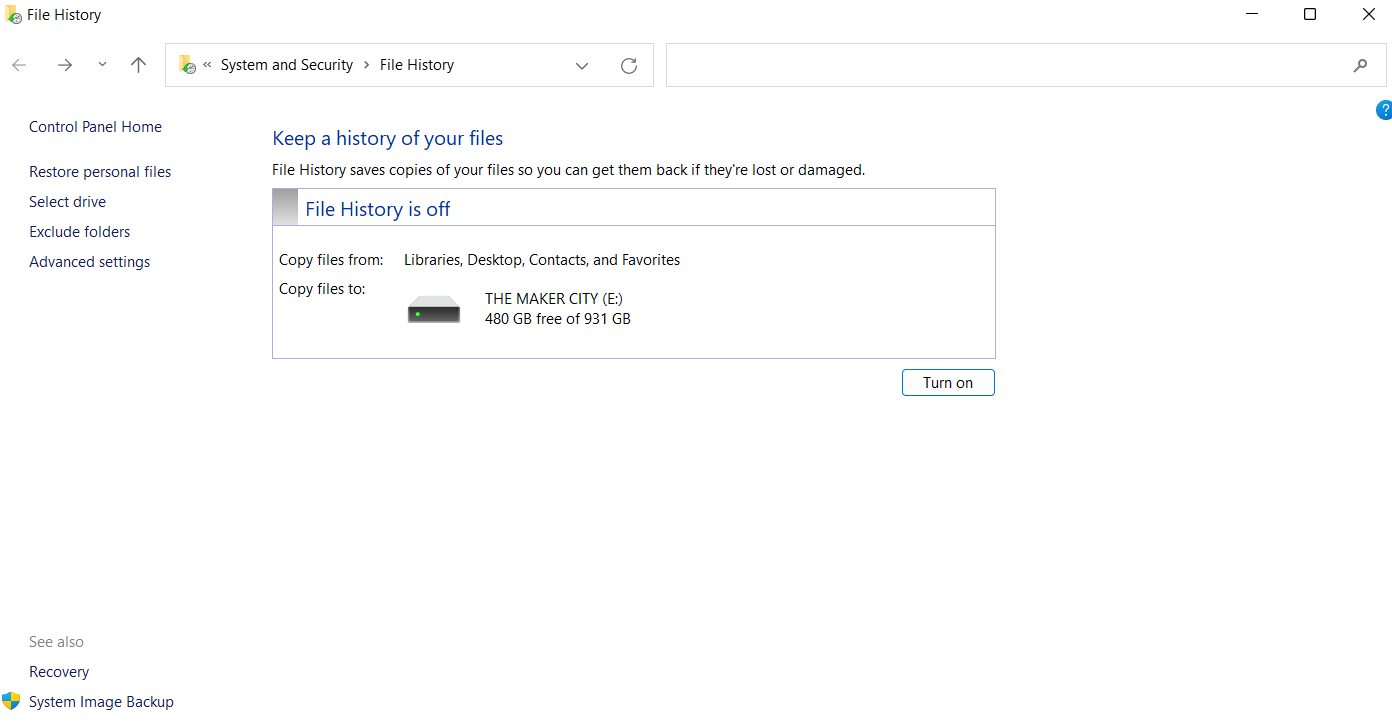Click the forward navigation arrow

(x=65, y=65)
